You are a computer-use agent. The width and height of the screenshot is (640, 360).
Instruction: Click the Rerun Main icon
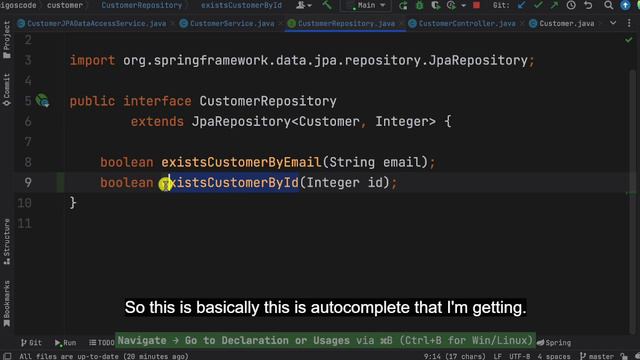pyautogui.click(x=403, y=5)
